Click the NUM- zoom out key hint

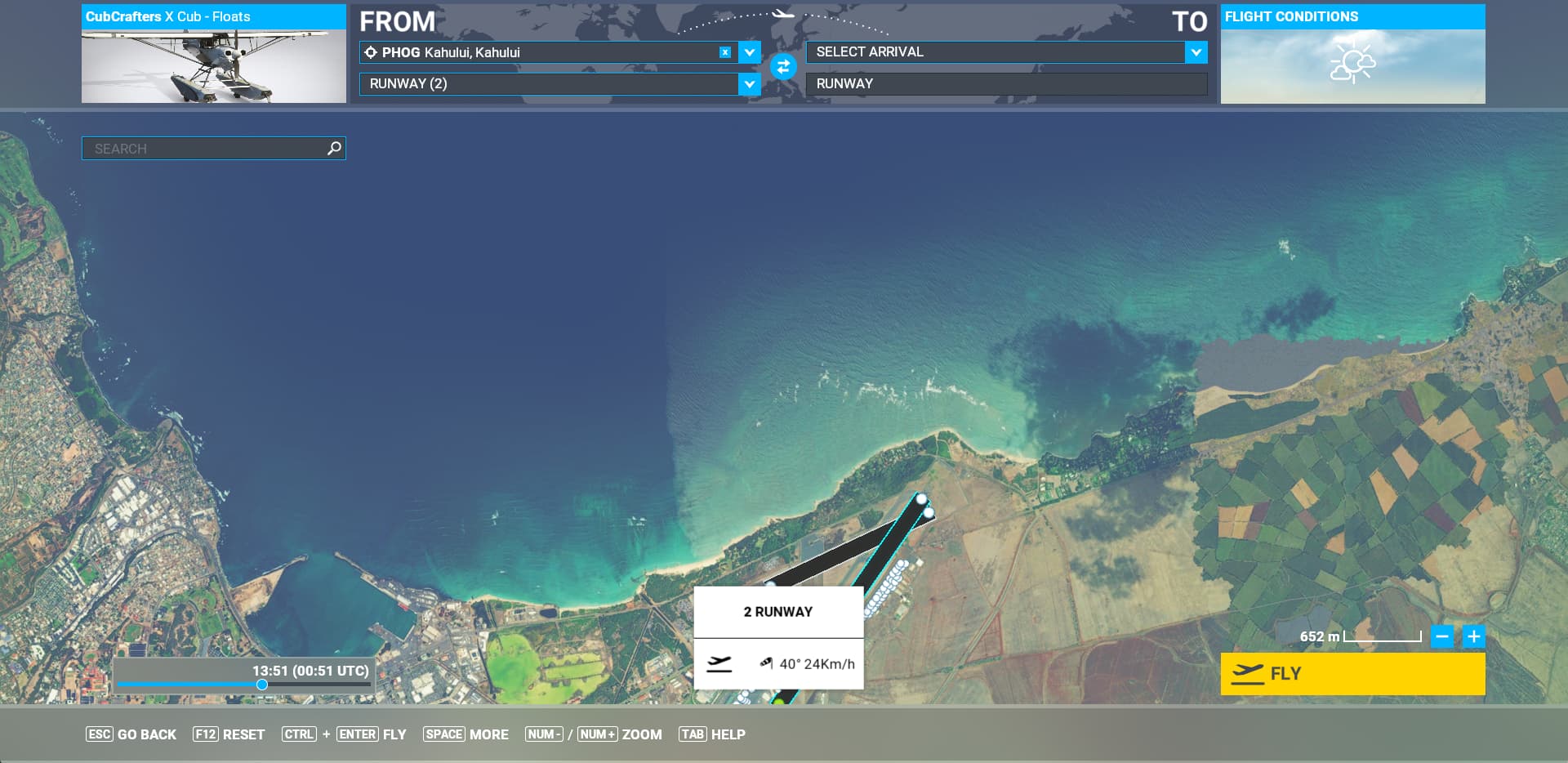coord(544,734)
